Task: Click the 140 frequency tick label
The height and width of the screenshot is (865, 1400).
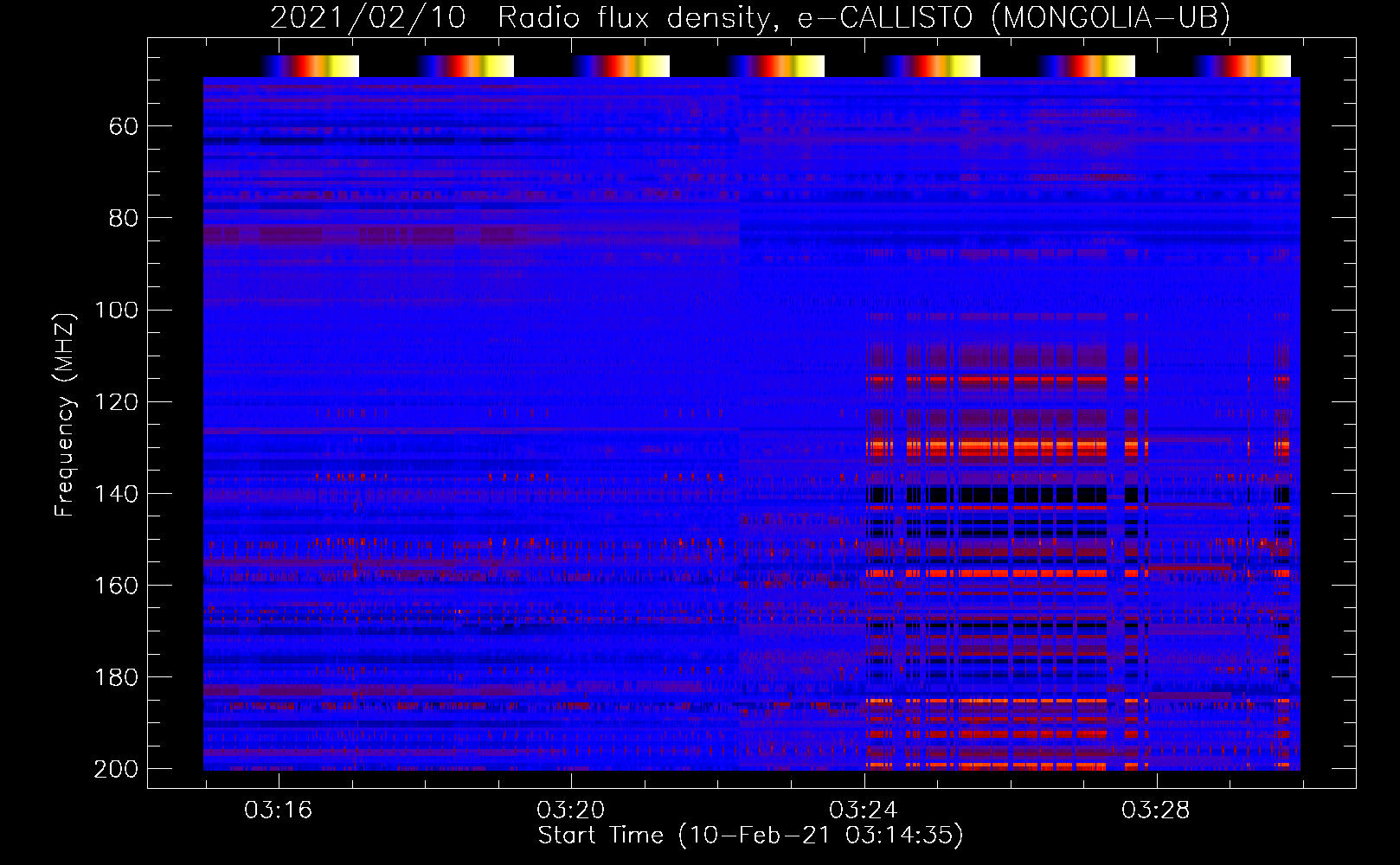Action: (x=116, y=494)
